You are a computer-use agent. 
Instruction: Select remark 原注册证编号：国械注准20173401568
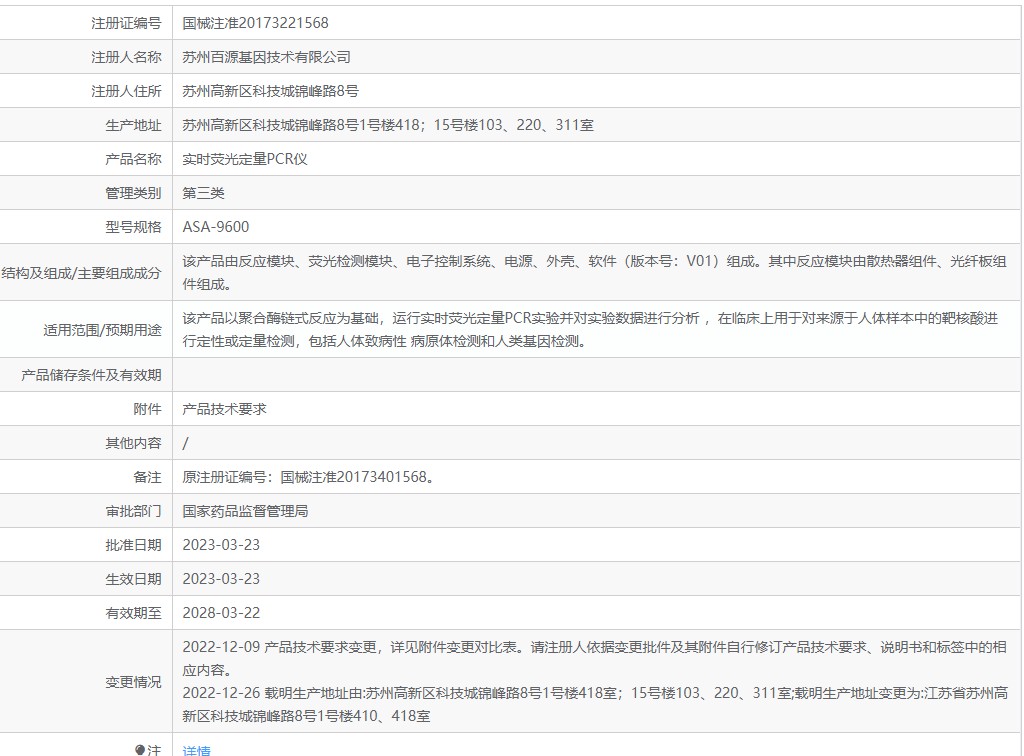[x=308, y=477]
